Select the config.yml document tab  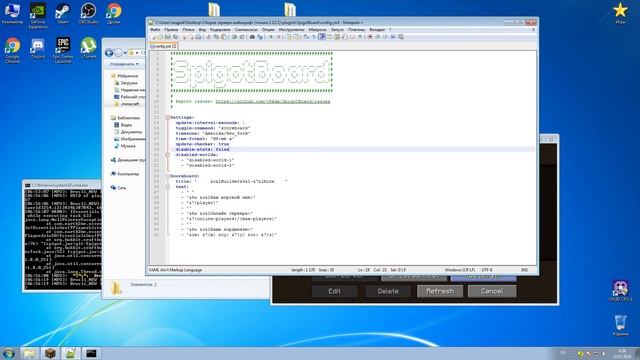163,46
